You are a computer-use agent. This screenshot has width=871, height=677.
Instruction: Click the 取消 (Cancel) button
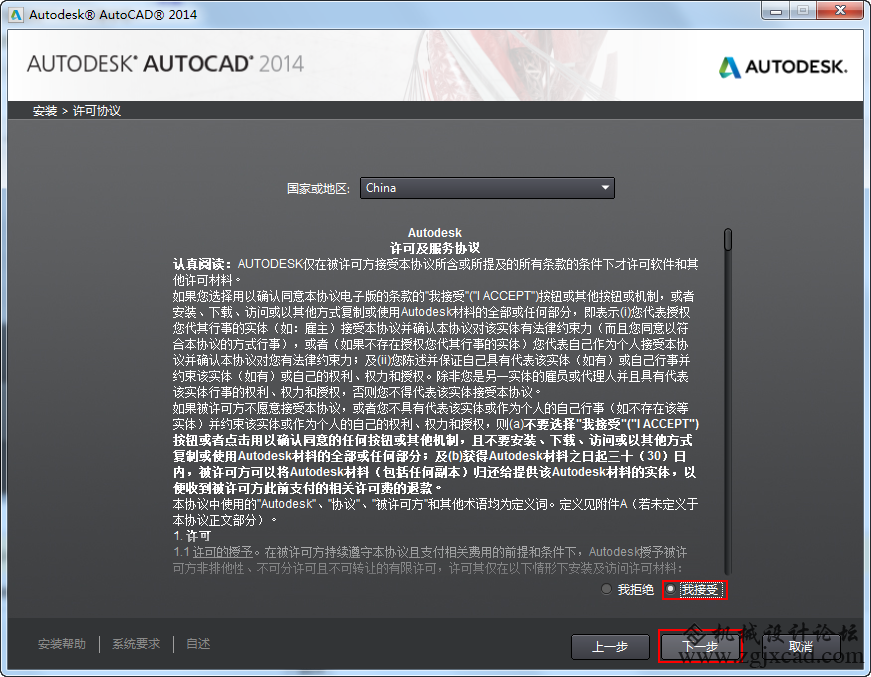pos(800,646)
